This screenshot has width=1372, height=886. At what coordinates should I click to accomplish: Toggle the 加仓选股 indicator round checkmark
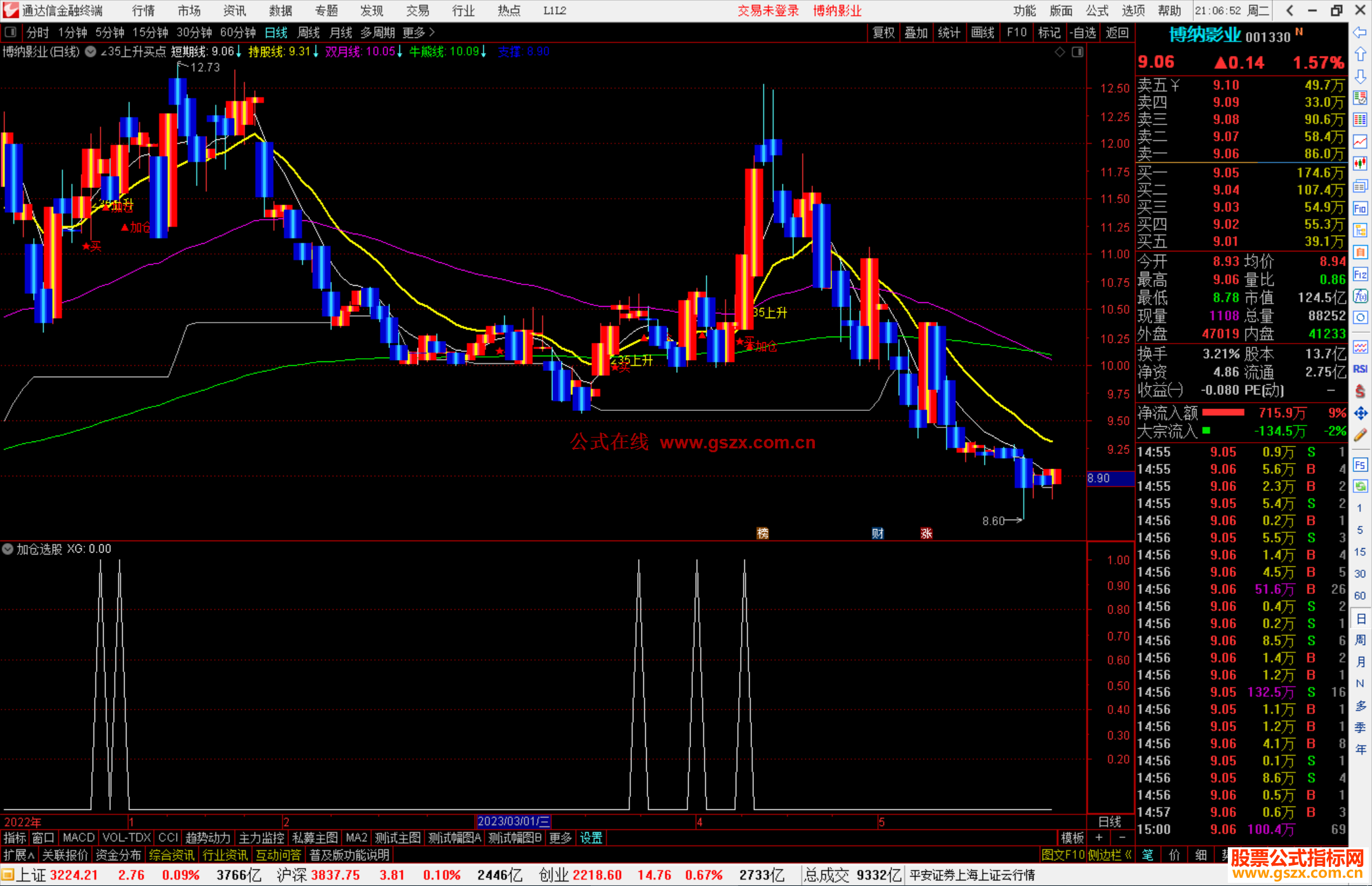[8, 549]
